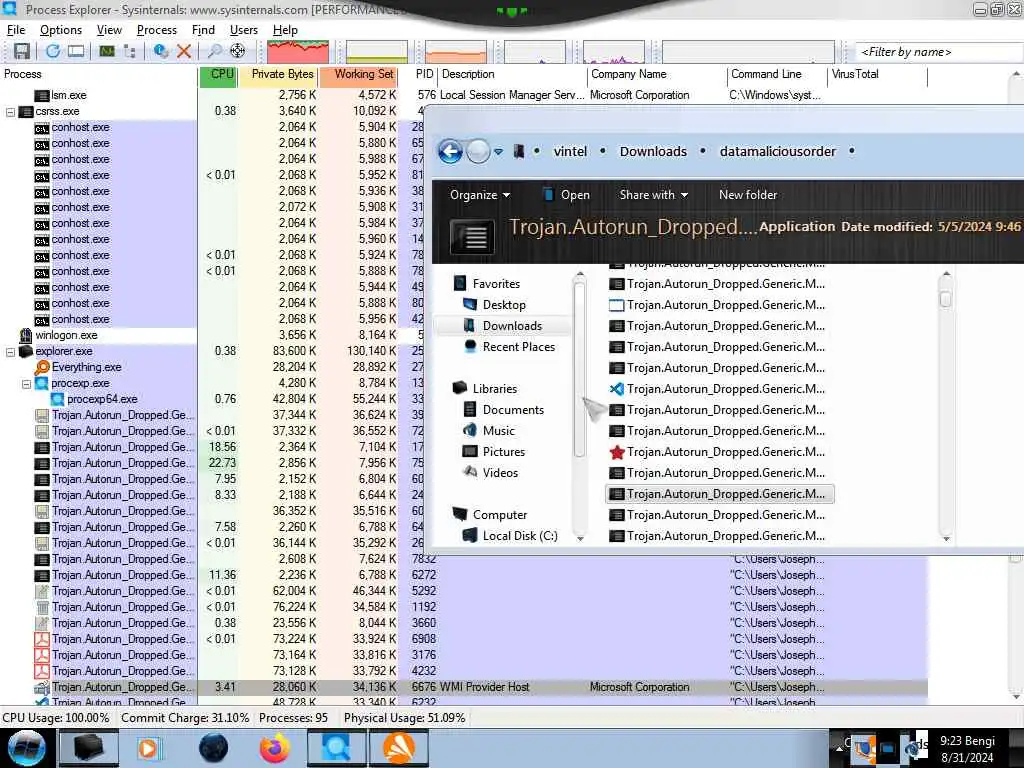This screenshot has height=768, width=1024.
Task: Open the Process menu
Action: click(157, 30)
